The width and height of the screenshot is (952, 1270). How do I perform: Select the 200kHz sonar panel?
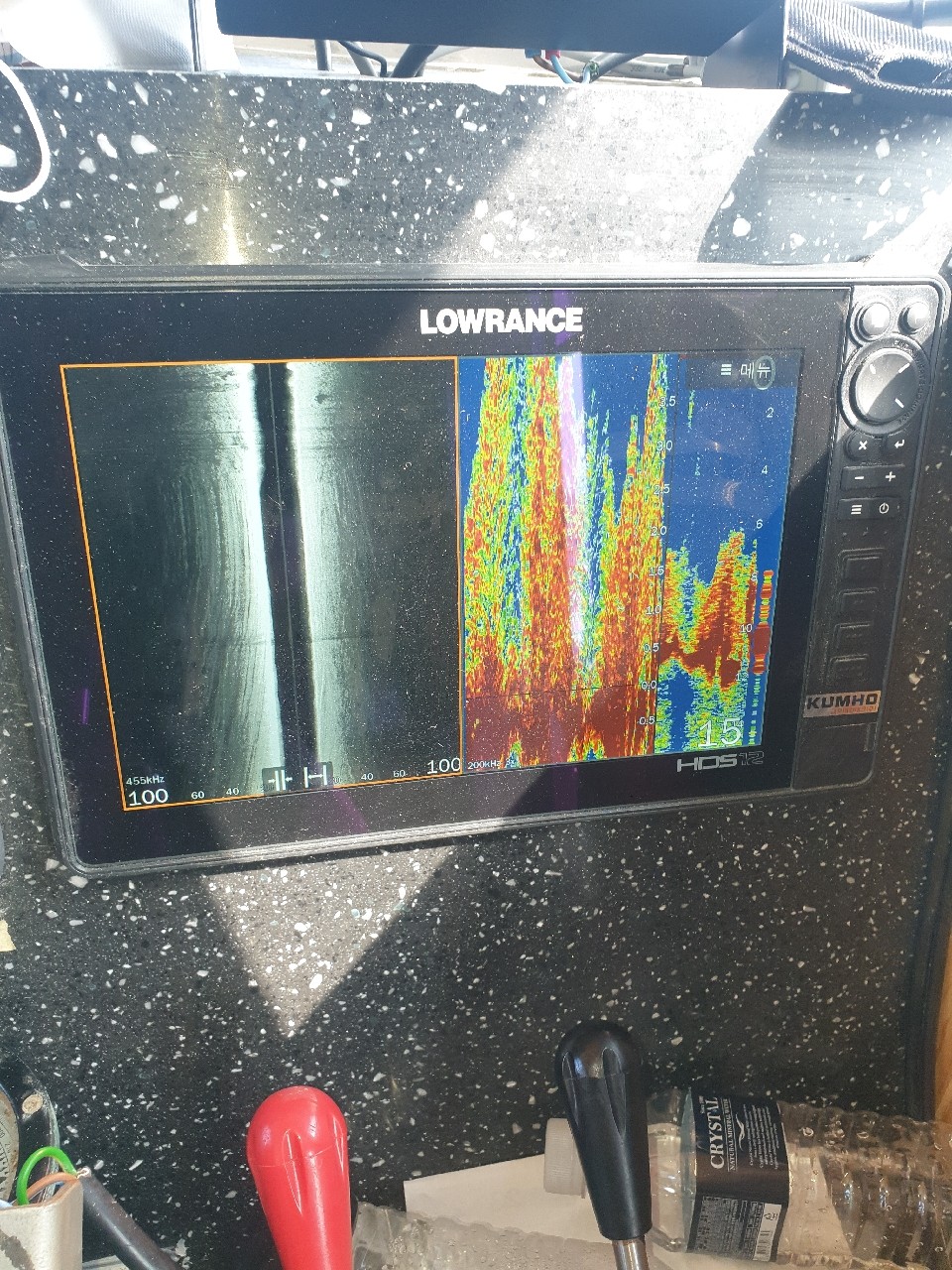[x=560, y=556]
